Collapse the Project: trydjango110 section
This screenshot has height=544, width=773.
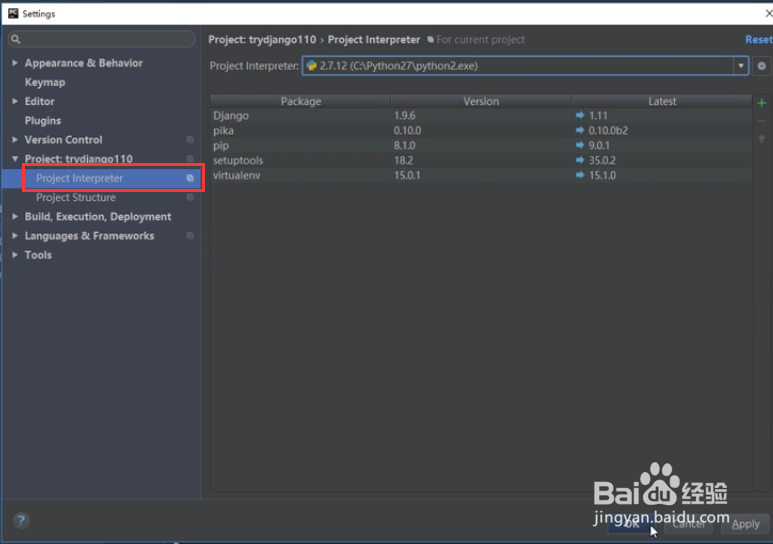pyautogui.click(x=15, y=159)
